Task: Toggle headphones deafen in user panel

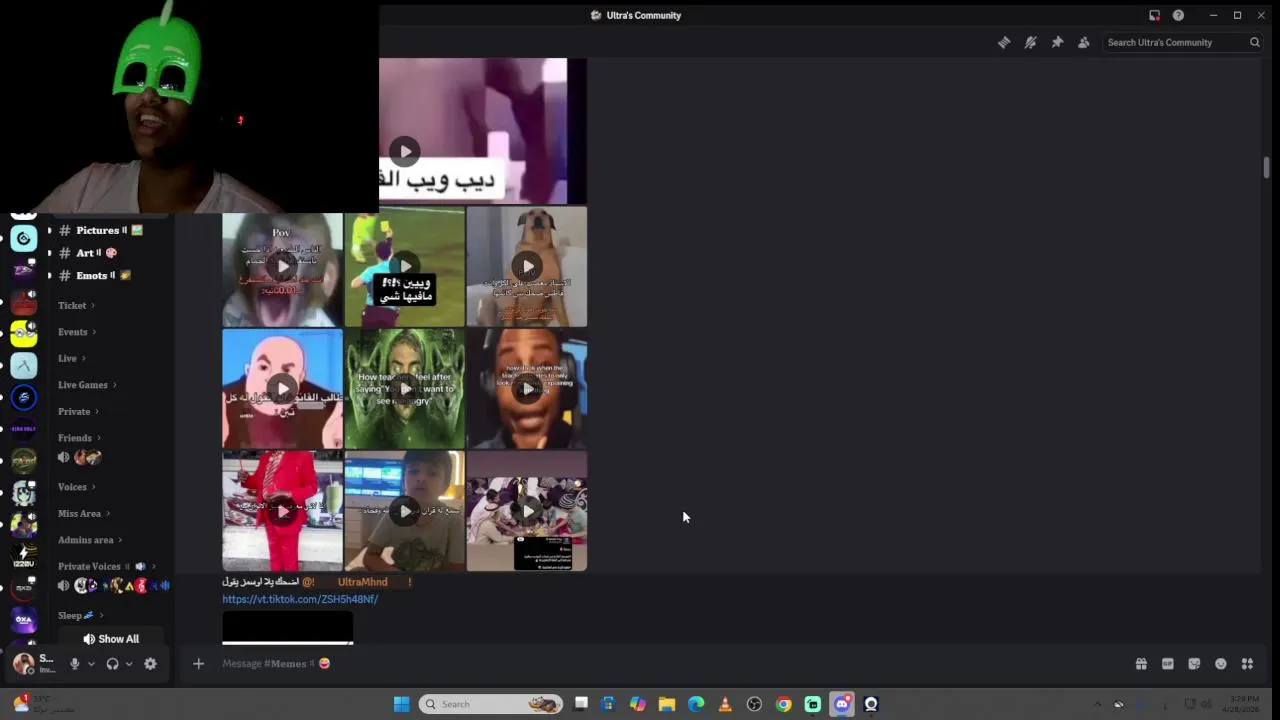Action: (112, 663)
